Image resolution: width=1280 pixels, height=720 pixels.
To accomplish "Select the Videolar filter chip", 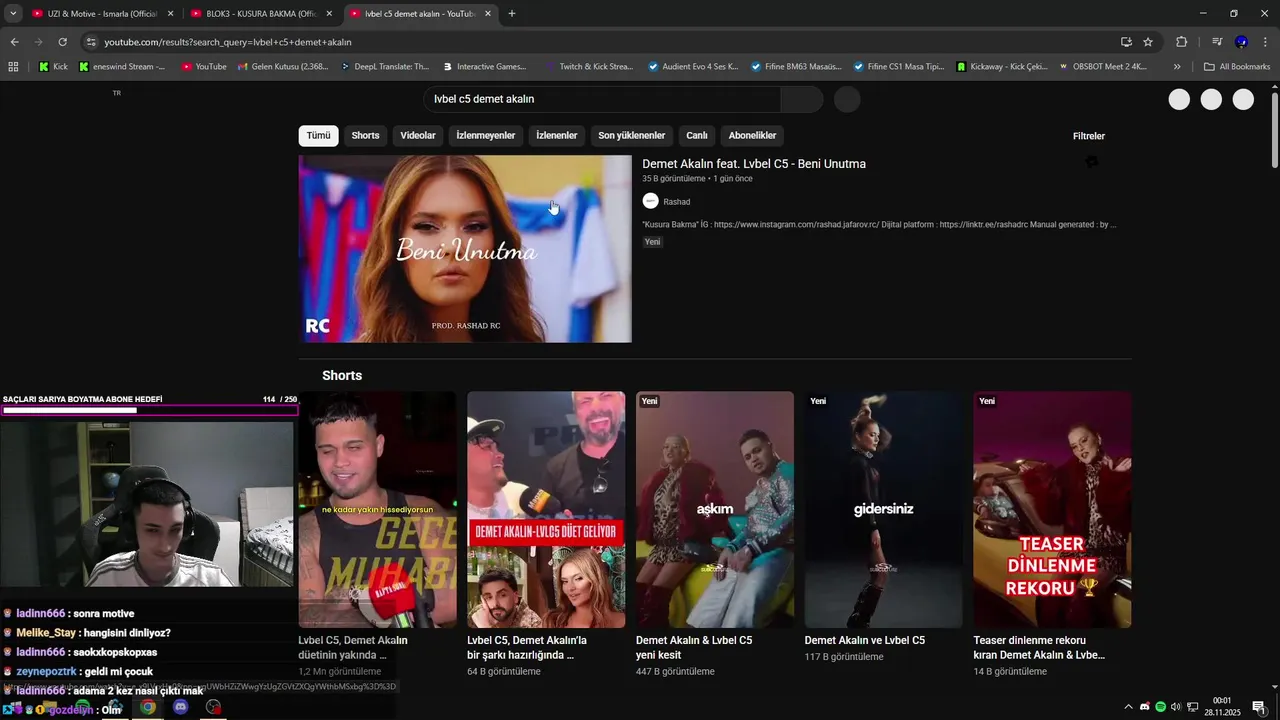I will point(418,136).
